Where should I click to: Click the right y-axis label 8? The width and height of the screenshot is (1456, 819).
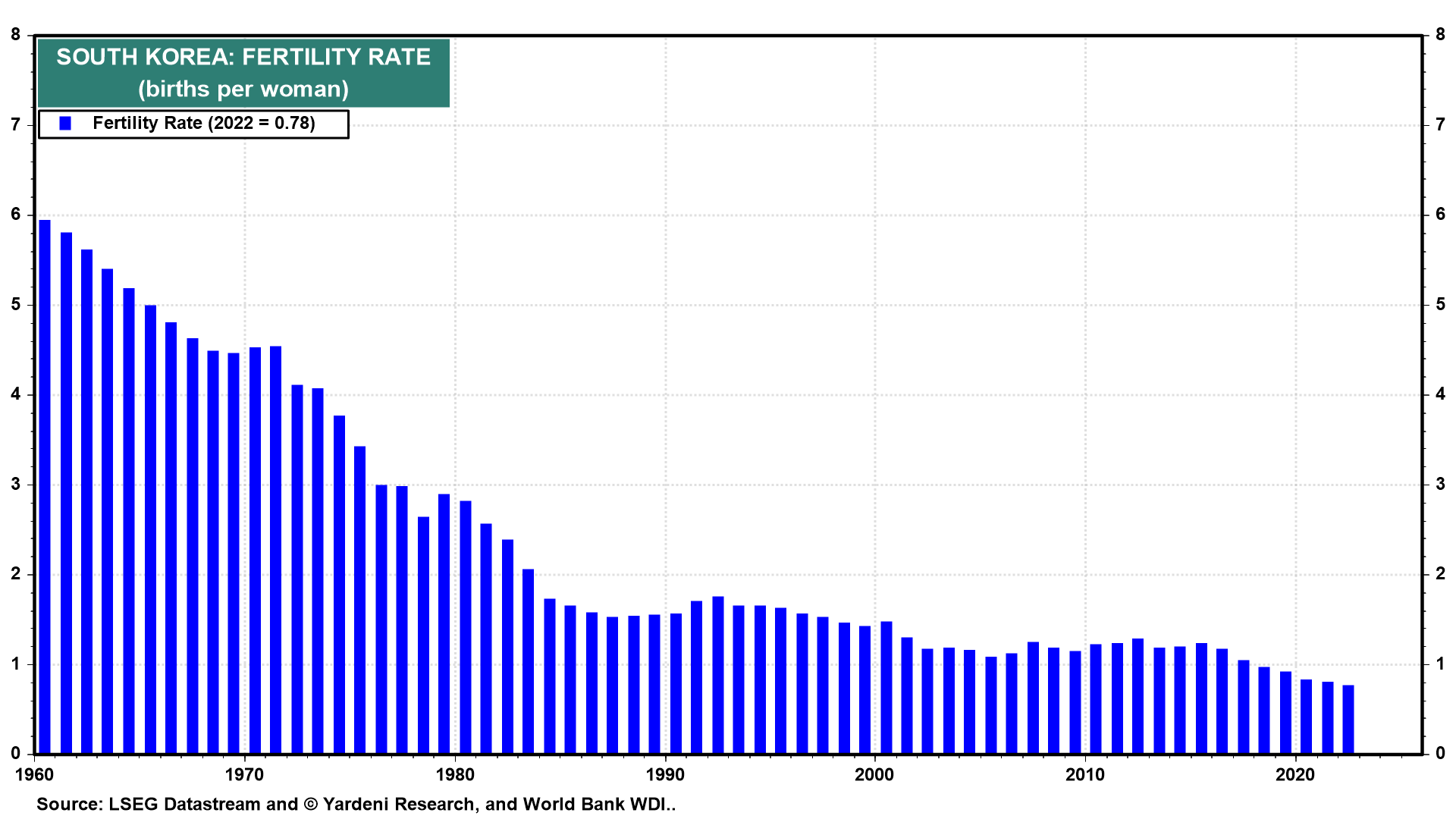(1440, 35)
